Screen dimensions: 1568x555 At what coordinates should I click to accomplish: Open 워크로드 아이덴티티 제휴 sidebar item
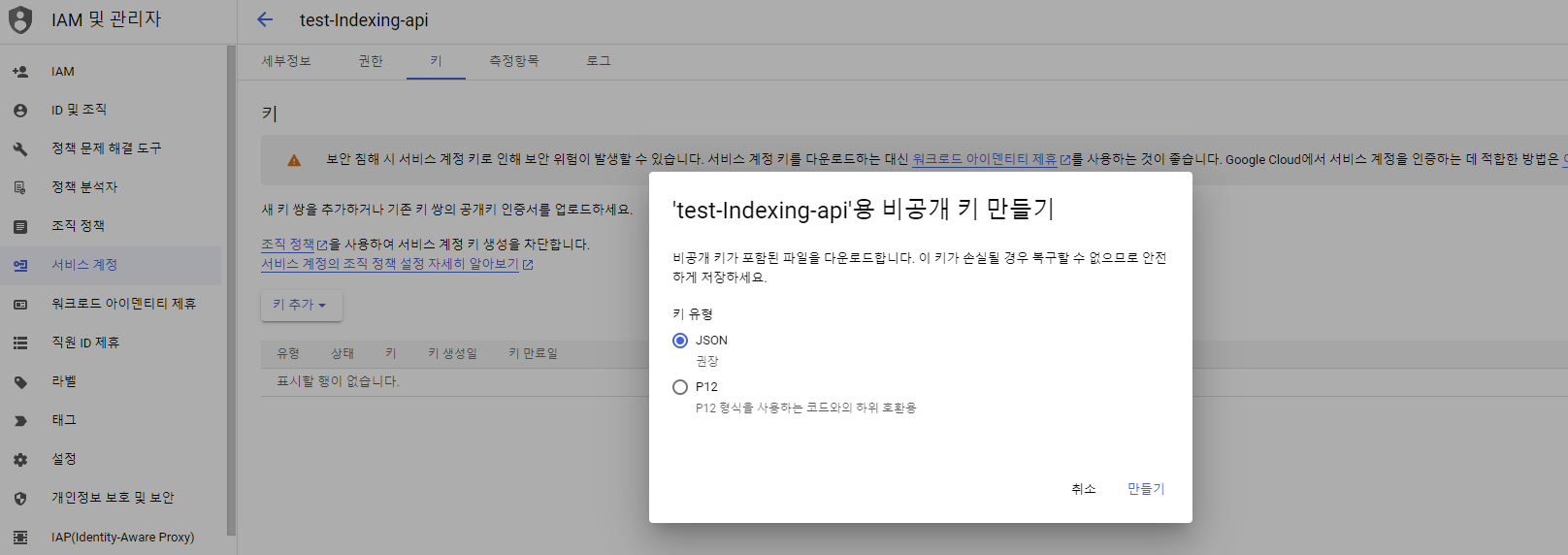111,305
